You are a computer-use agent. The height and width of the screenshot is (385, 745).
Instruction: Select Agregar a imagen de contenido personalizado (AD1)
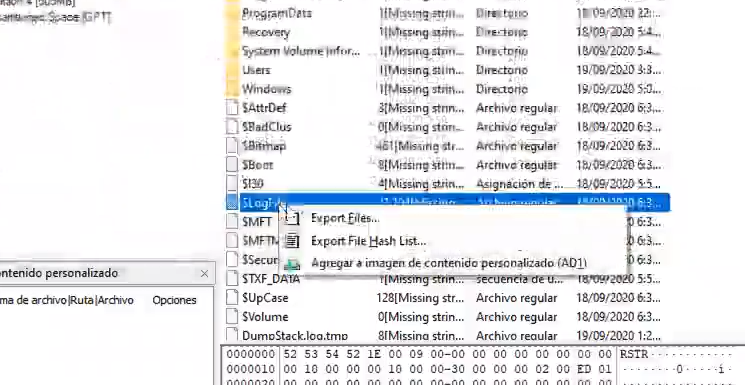449,263
